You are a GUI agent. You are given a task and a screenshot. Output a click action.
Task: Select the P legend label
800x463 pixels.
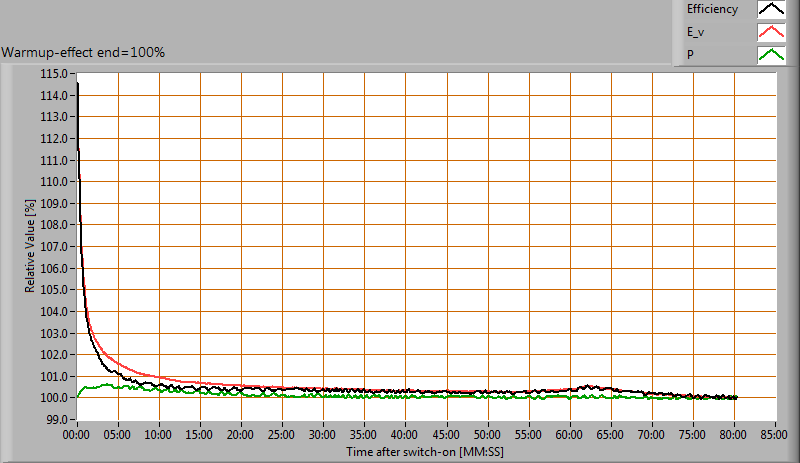689,56
